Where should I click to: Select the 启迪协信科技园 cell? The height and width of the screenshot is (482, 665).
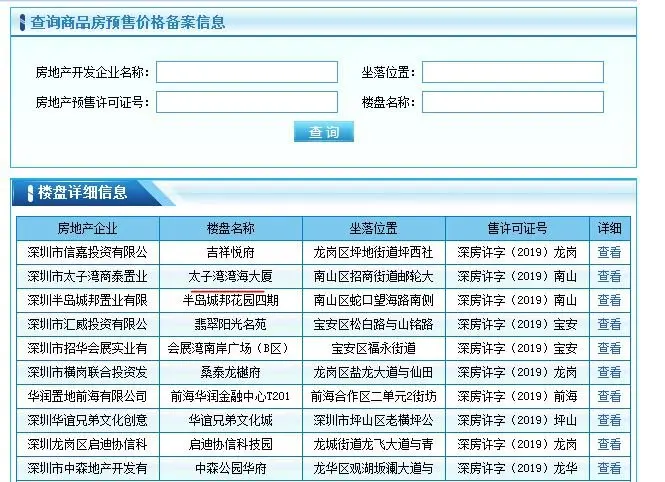231,444
